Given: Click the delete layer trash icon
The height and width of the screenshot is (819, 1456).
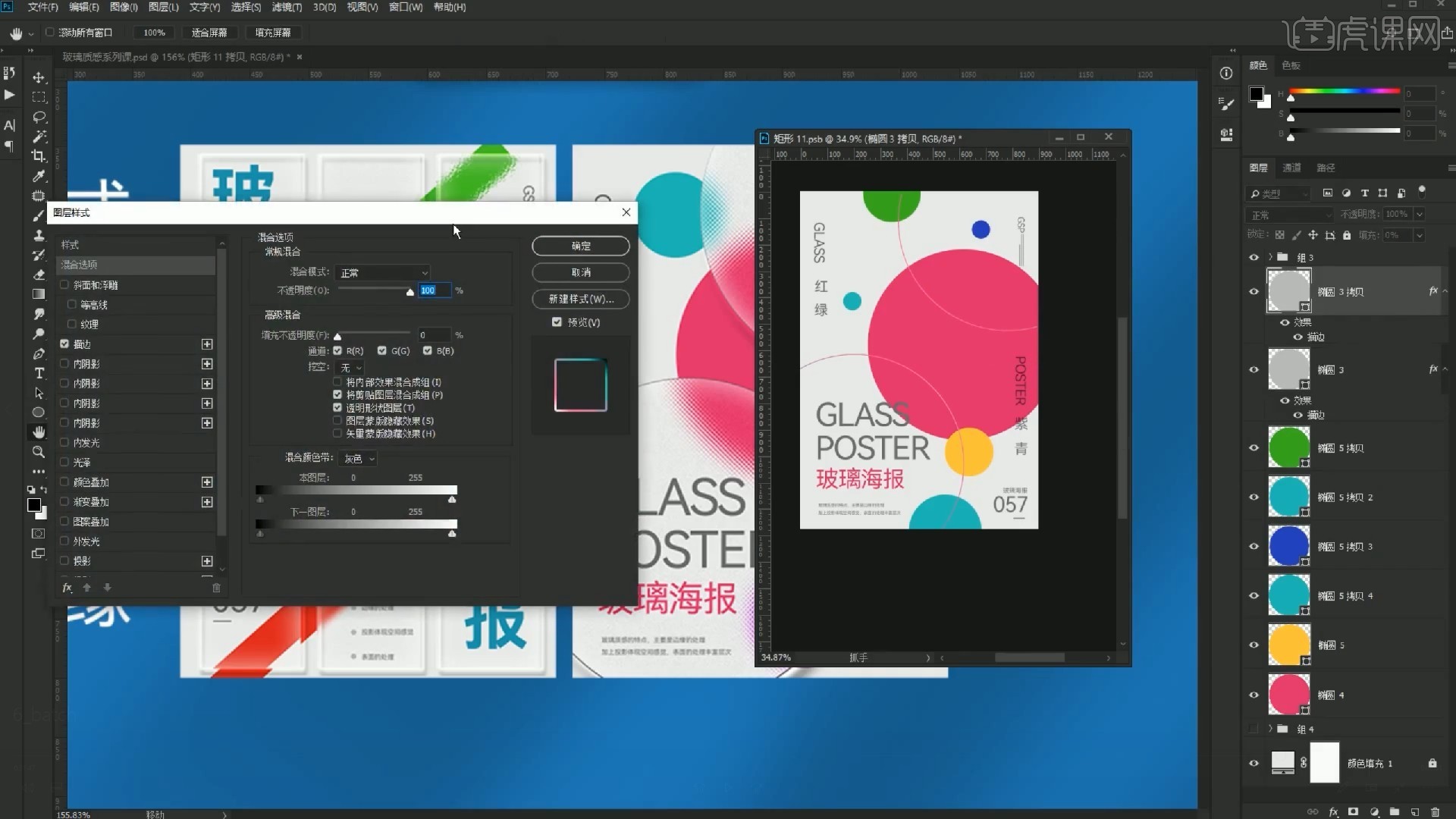Looking at the screenshot, I should click(x=1435, y=811).
